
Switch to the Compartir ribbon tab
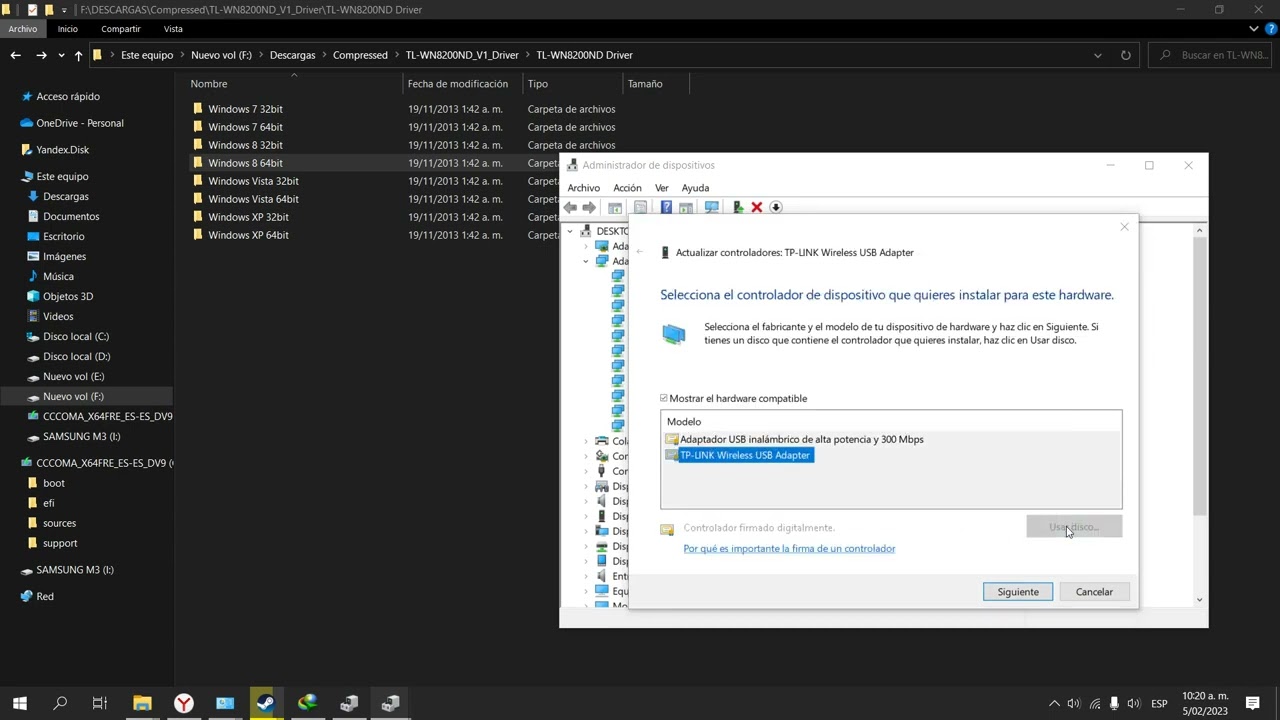pos(121,29)
